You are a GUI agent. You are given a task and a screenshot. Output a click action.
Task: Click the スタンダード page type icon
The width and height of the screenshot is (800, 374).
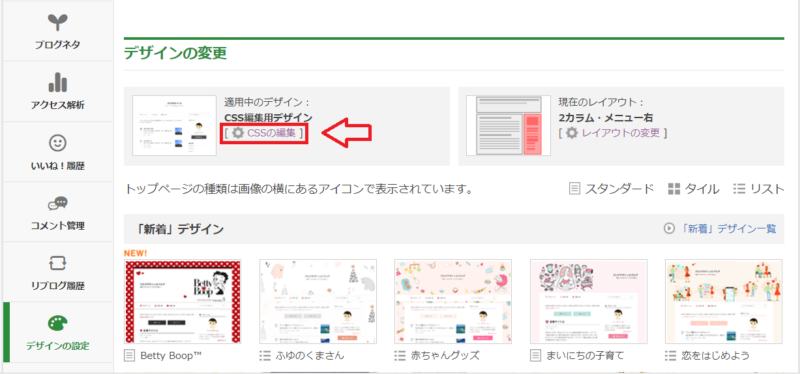coord(574,189)
